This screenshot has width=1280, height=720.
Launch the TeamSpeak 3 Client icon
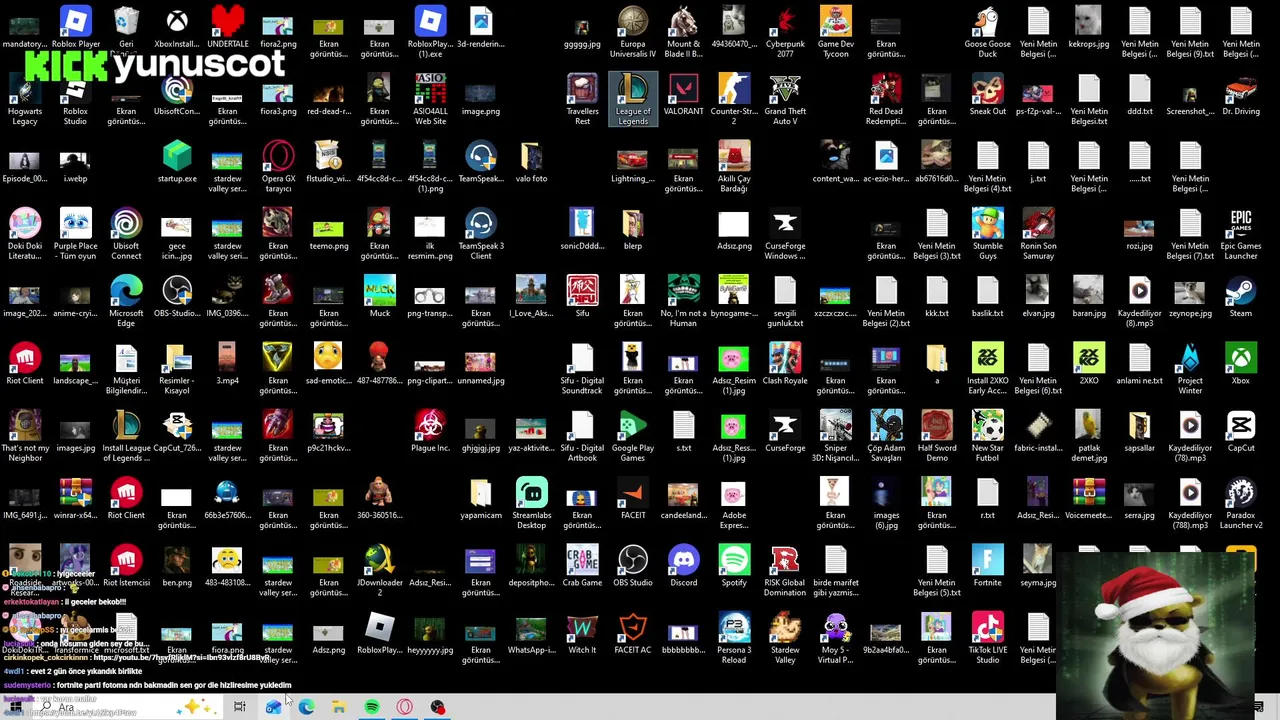[481, 235]
